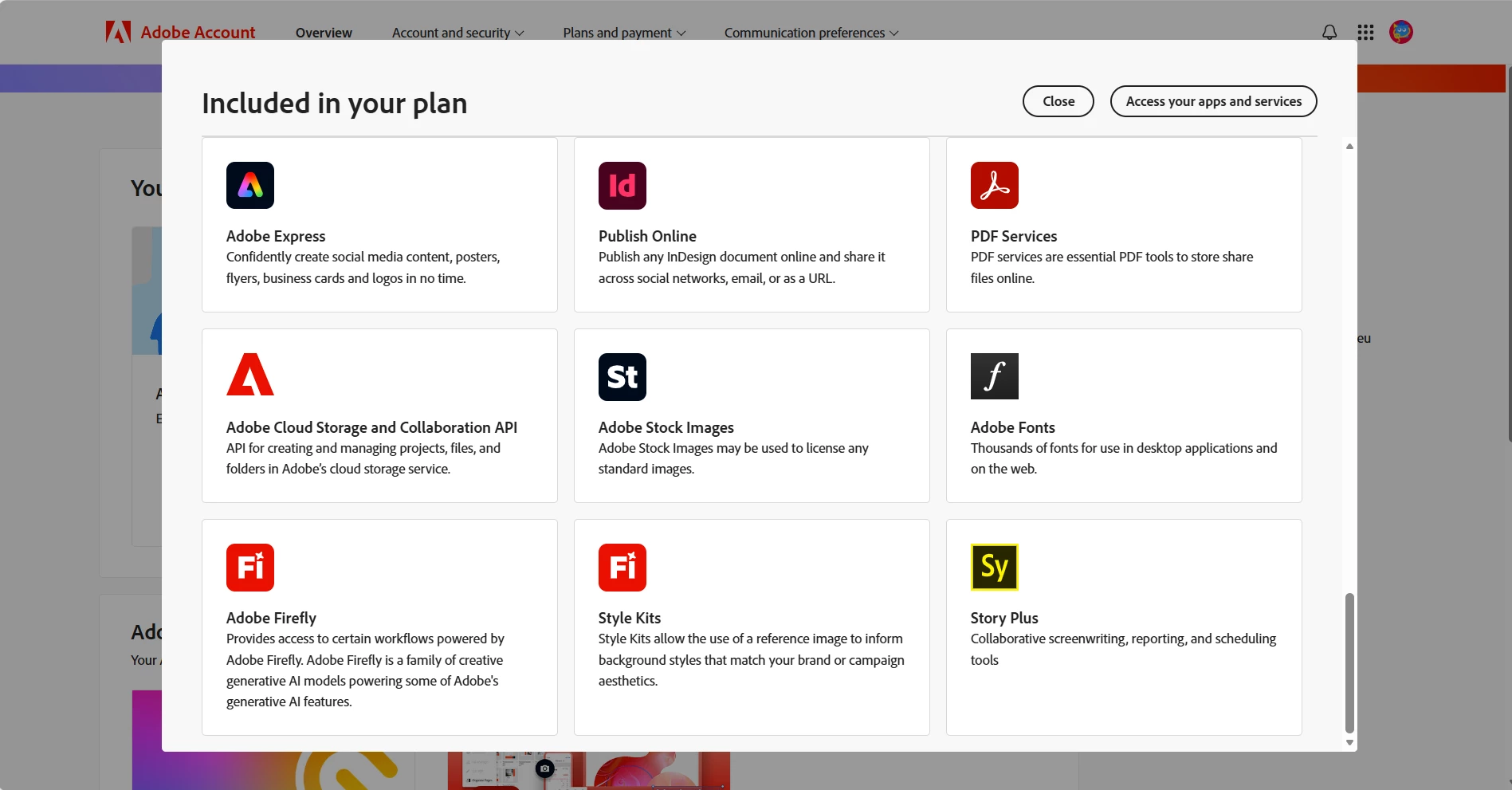This screenshot has width=1512, height=790.
Task: Click the scrollbar down arrow in dialog
Action: pyautogui.click(x=1349, y=742)
